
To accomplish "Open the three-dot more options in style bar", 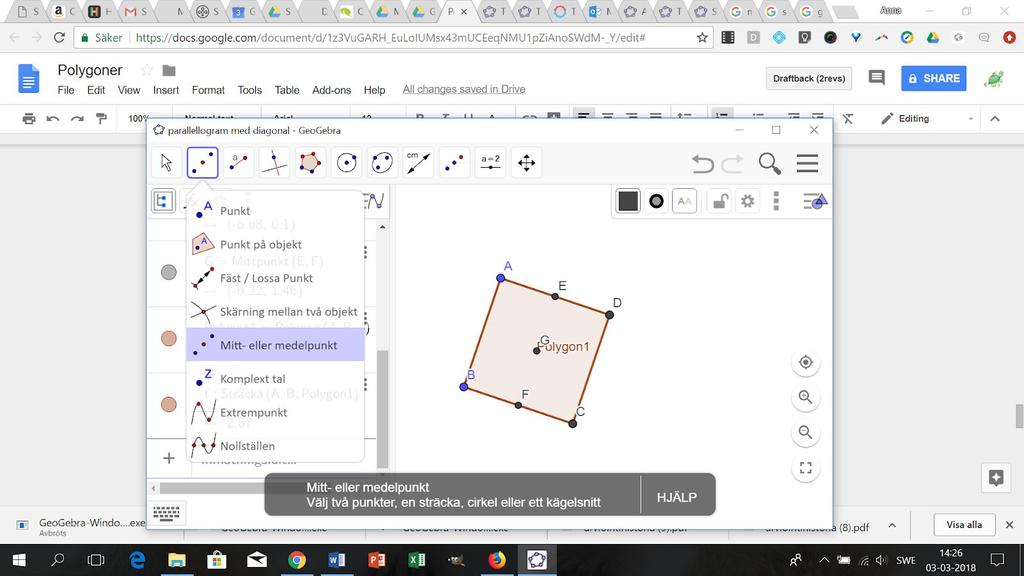I will [x=776, y=201].
